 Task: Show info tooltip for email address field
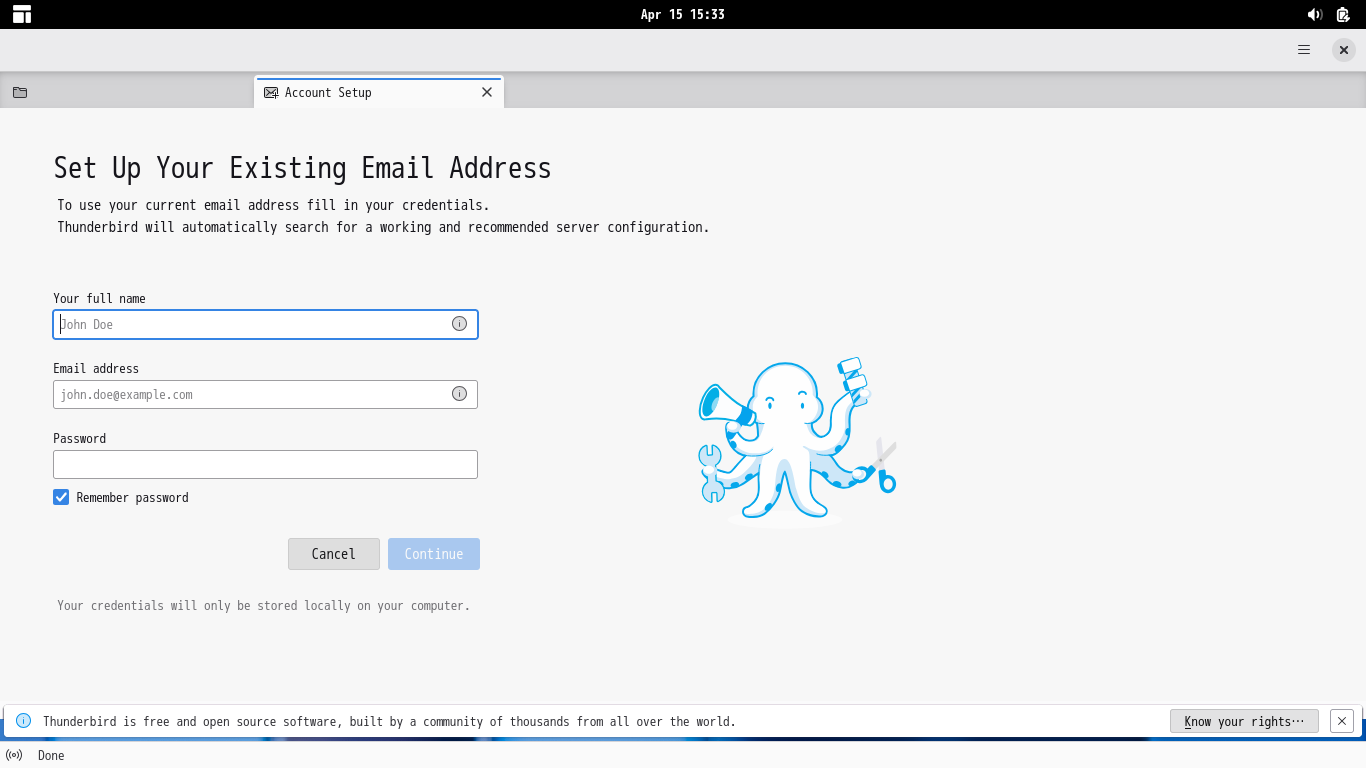459,394
